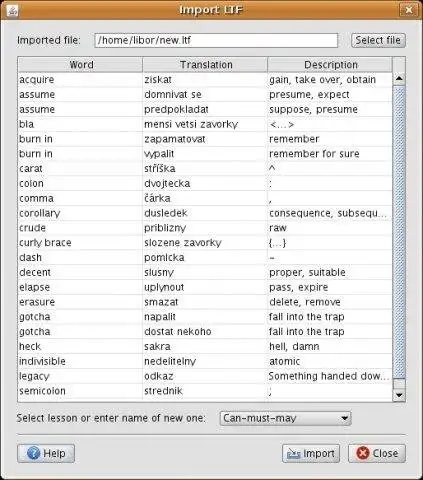Open the lesson dropdown Can-must-may

[x=285, y=418]
